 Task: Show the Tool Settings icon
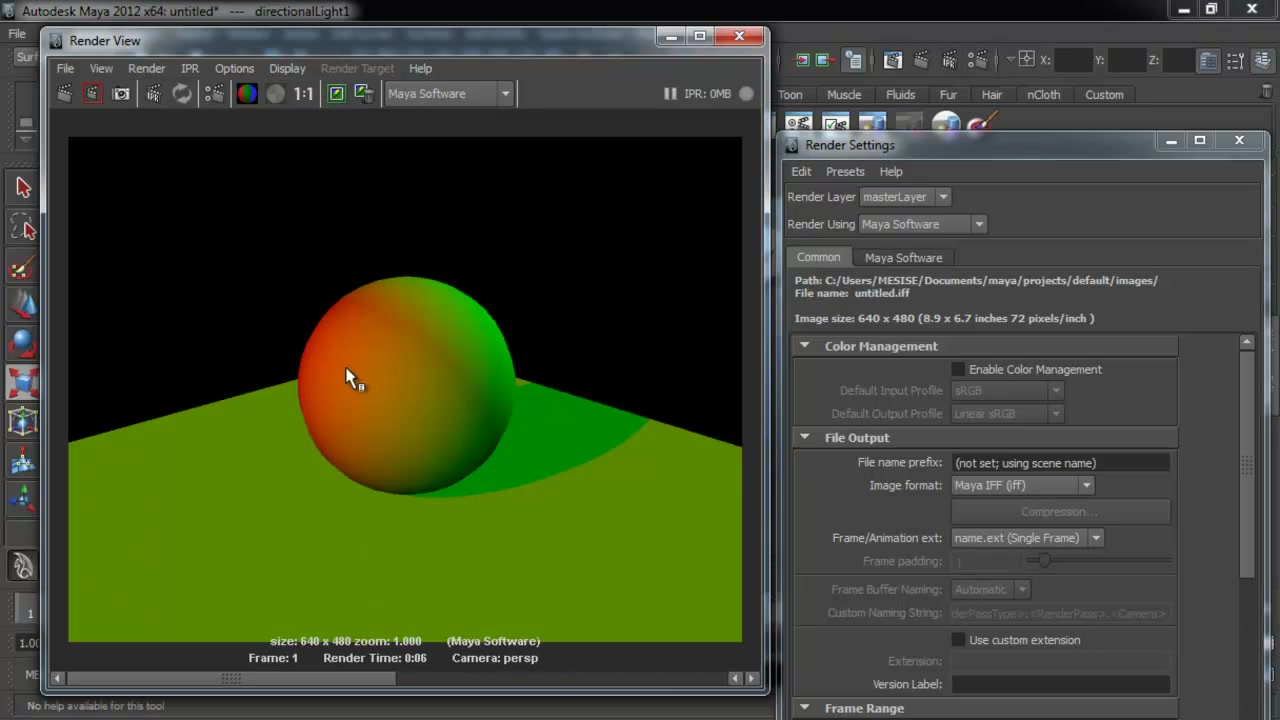(x=1235, y=61)
